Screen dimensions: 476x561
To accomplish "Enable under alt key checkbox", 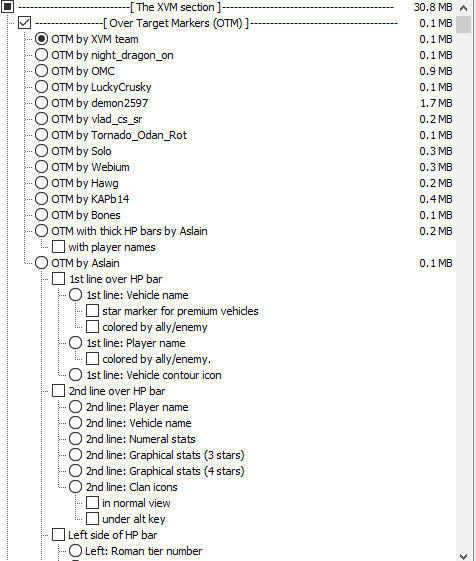I will point(92,519).
